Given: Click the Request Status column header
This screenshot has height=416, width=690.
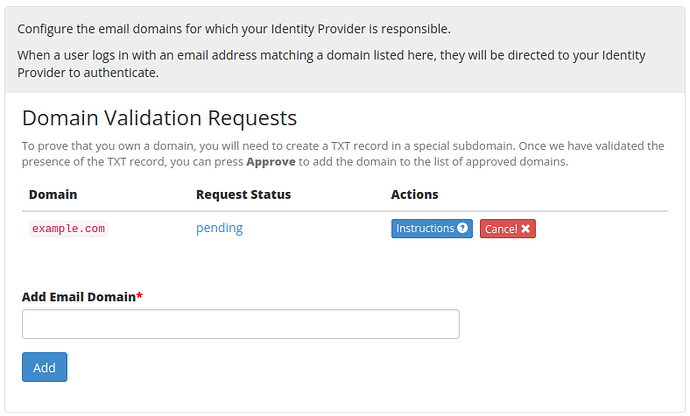Looking at the screenshot, I should [x=243, y=195].
